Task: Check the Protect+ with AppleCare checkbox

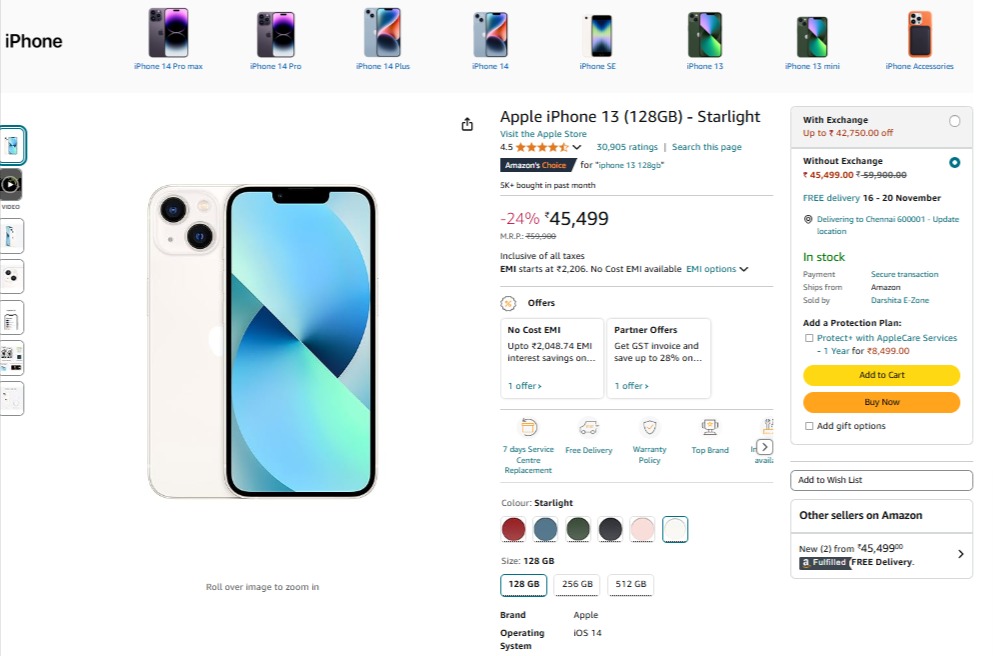Action: [809, 338]
